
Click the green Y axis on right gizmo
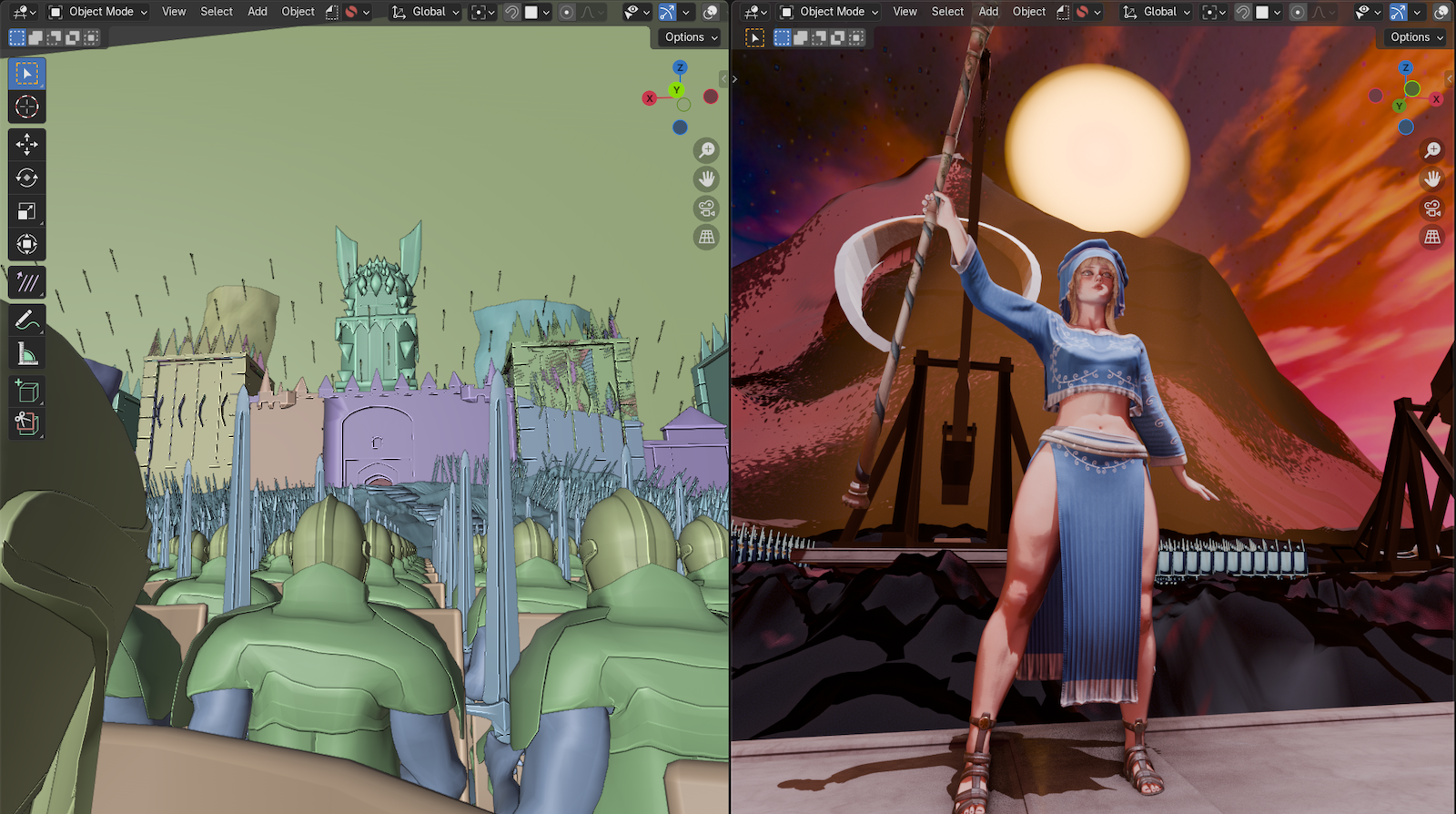(x=1399, y=106)
